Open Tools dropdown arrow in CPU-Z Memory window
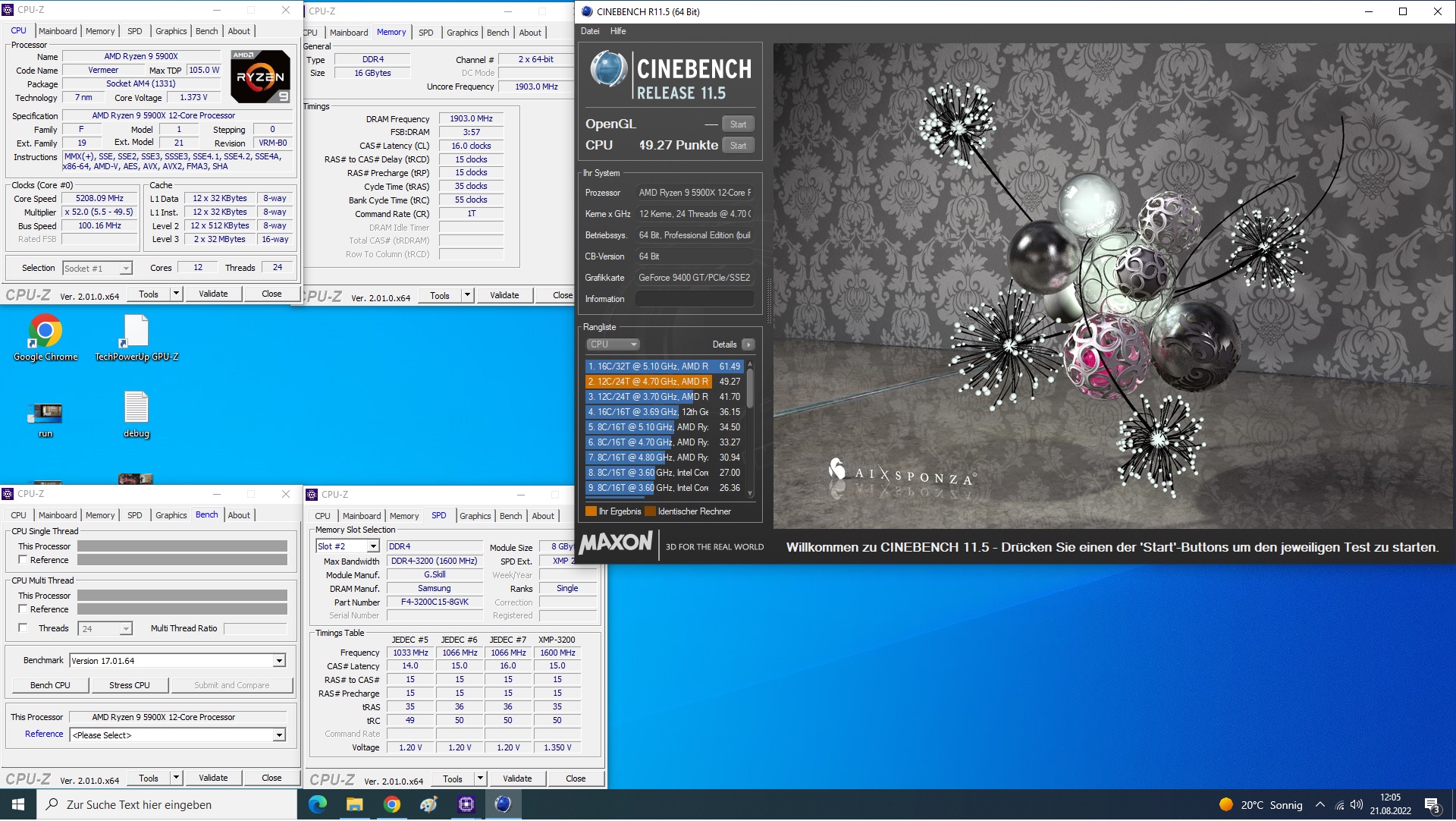The image size is (1456, 821). coord(467,296)
